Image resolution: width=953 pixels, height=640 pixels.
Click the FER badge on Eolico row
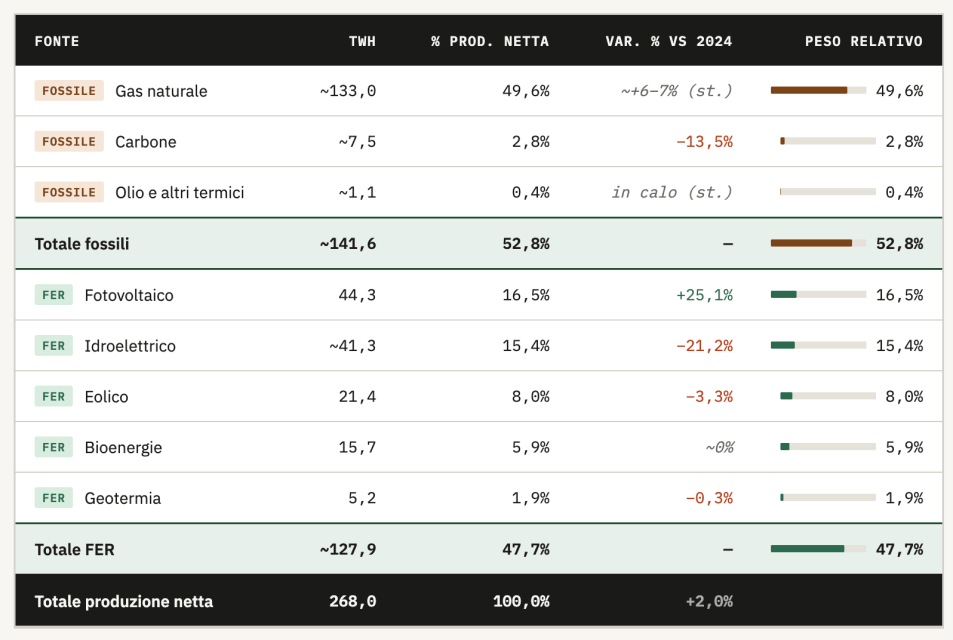54,397
